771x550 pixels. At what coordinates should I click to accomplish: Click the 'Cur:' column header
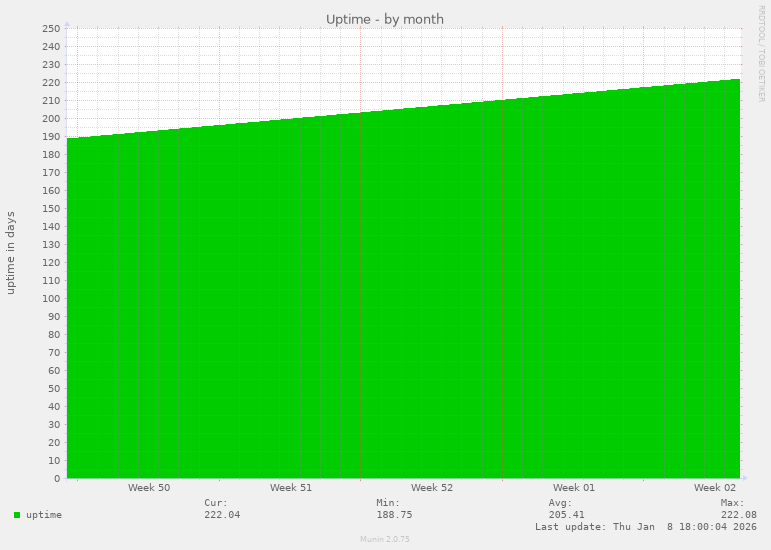point(216,503)
